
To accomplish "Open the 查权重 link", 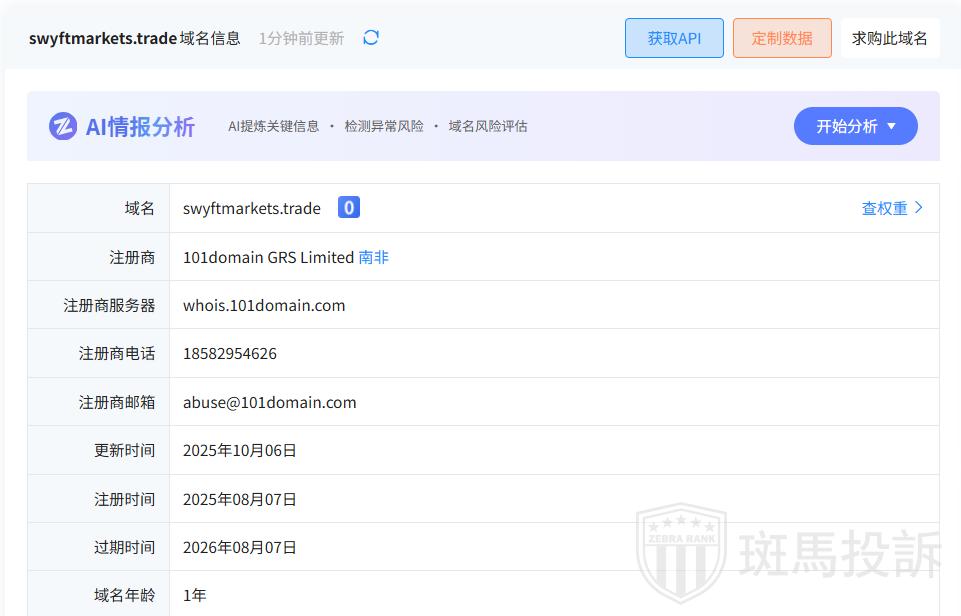I will pyautogui.click(x=884, y=208).
